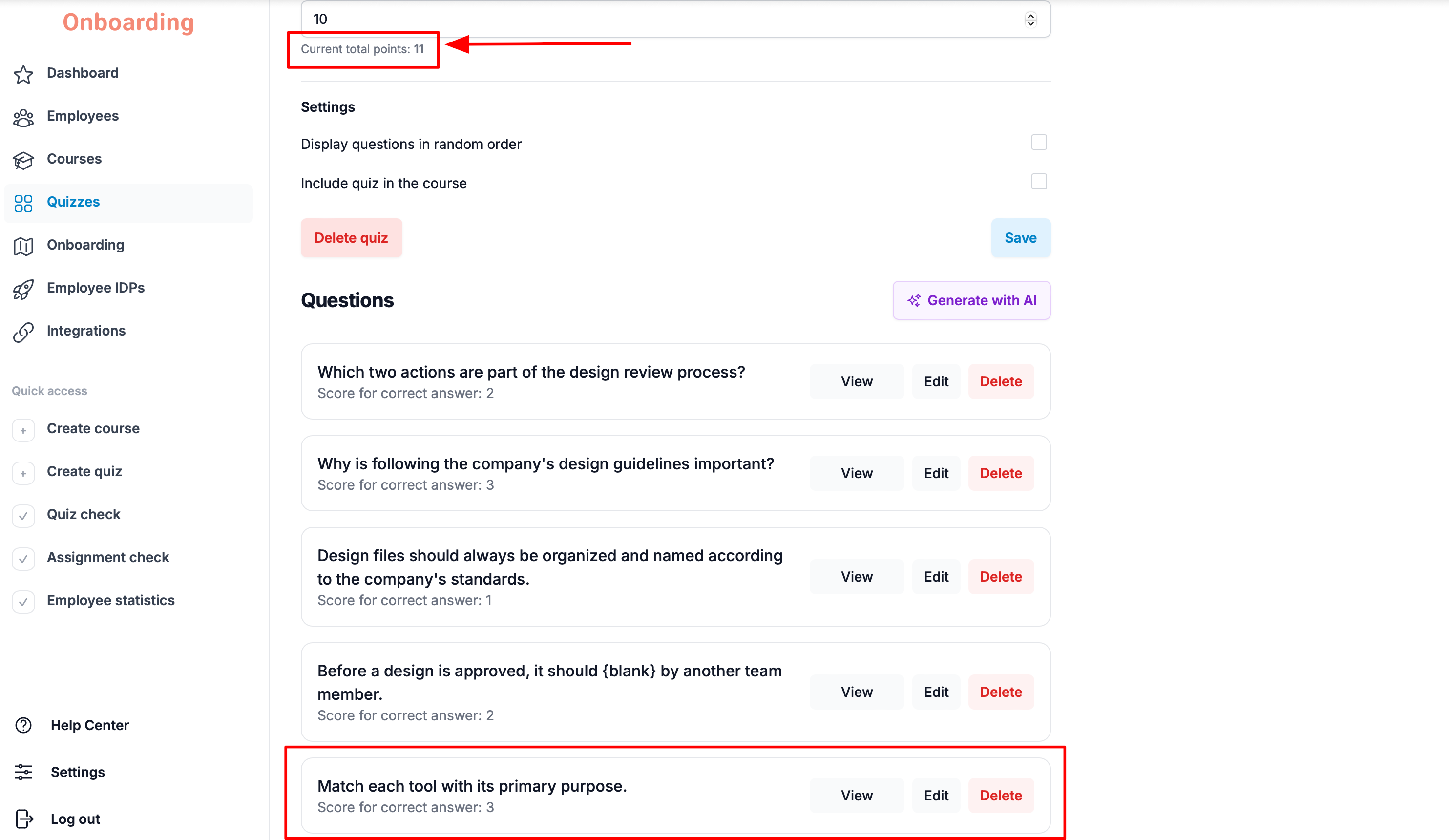The height and width of the screenshot is (840, 1449).
Task: Open Employees via the people icon
Action: tap(23, 117)
